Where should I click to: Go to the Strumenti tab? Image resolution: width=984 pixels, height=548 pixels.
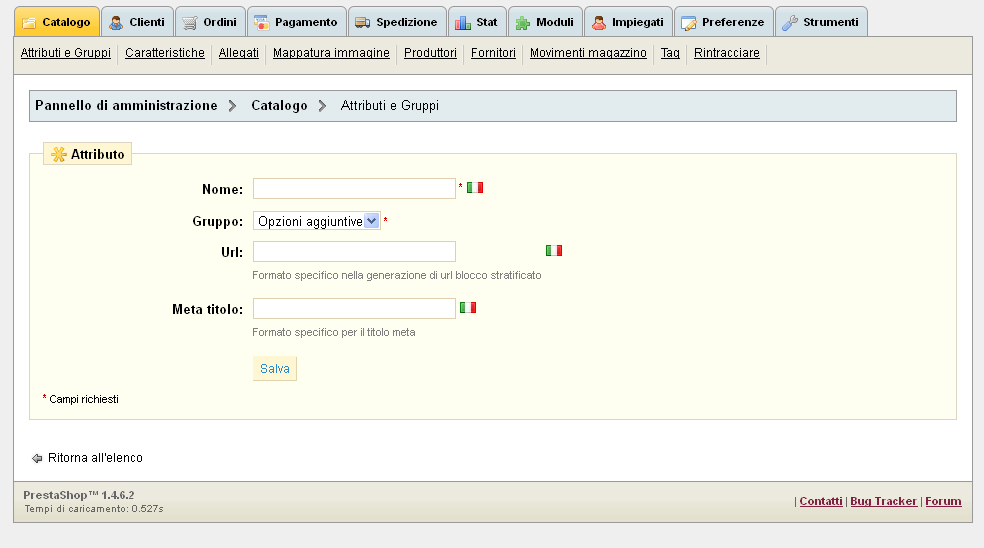coord(821,22)
